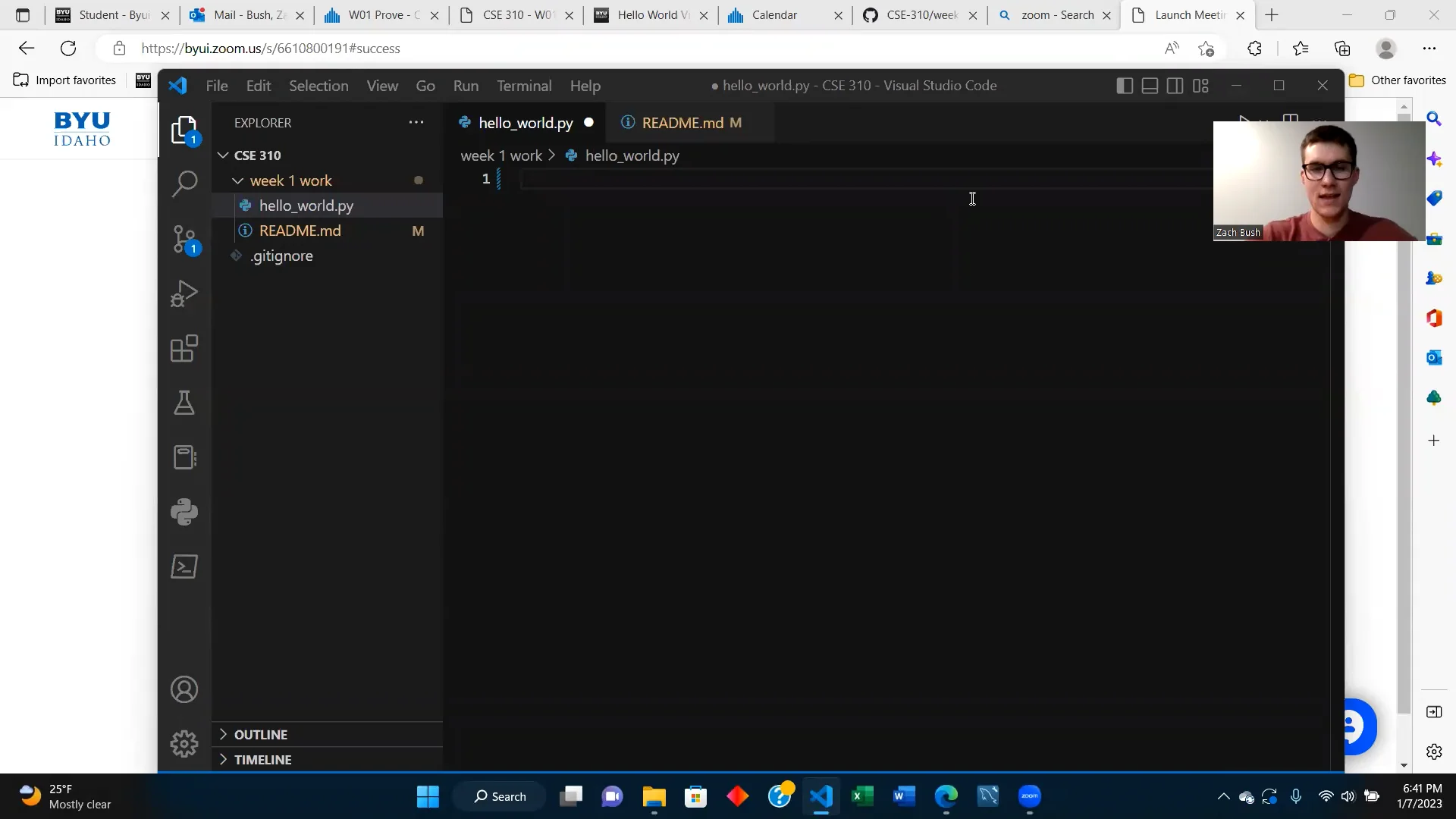Open the Source Control panel
The width and height of the screenshot is (1456, 819).
point(184,239)
